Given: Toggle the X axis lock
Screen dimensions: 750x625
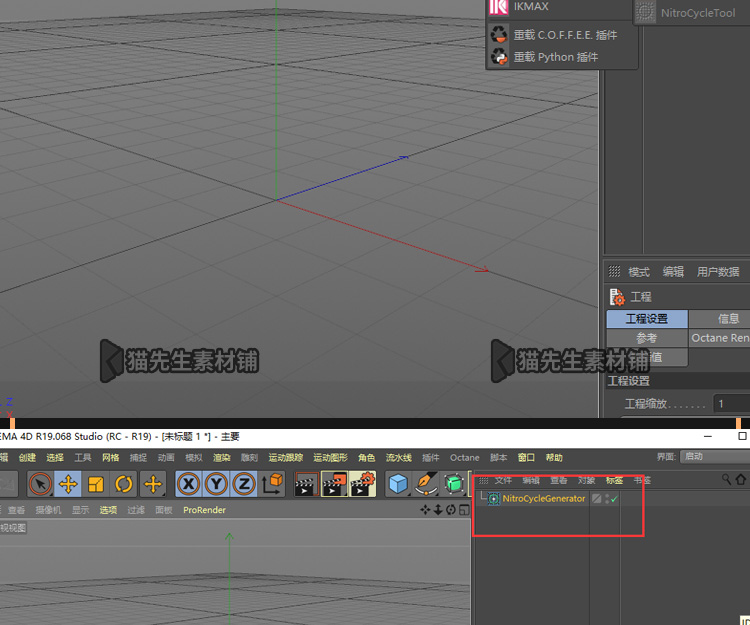Looking at the screenshot, I should click(188, 484).
